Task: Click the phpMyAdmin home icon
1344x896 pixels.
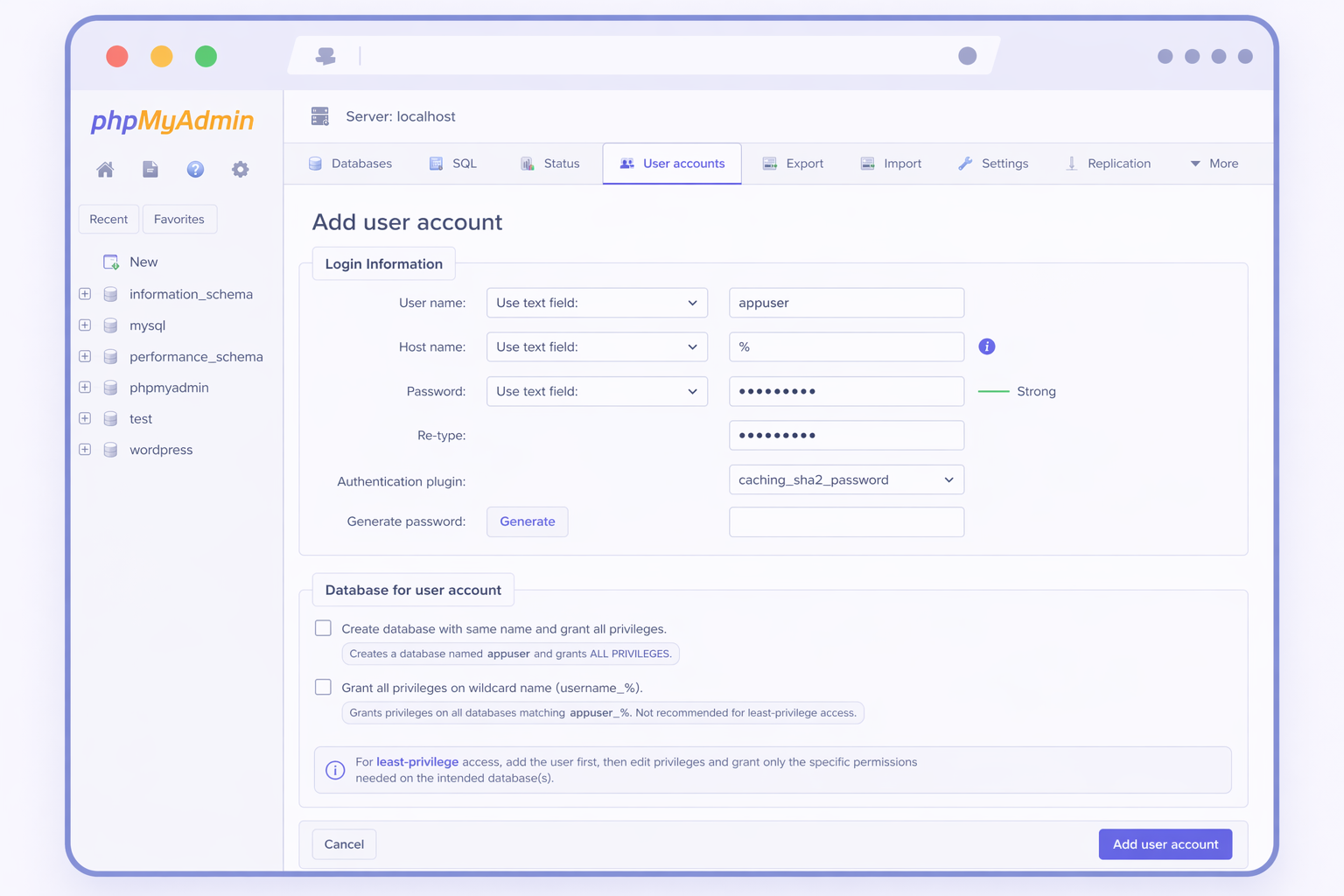Action: (105, 169)
